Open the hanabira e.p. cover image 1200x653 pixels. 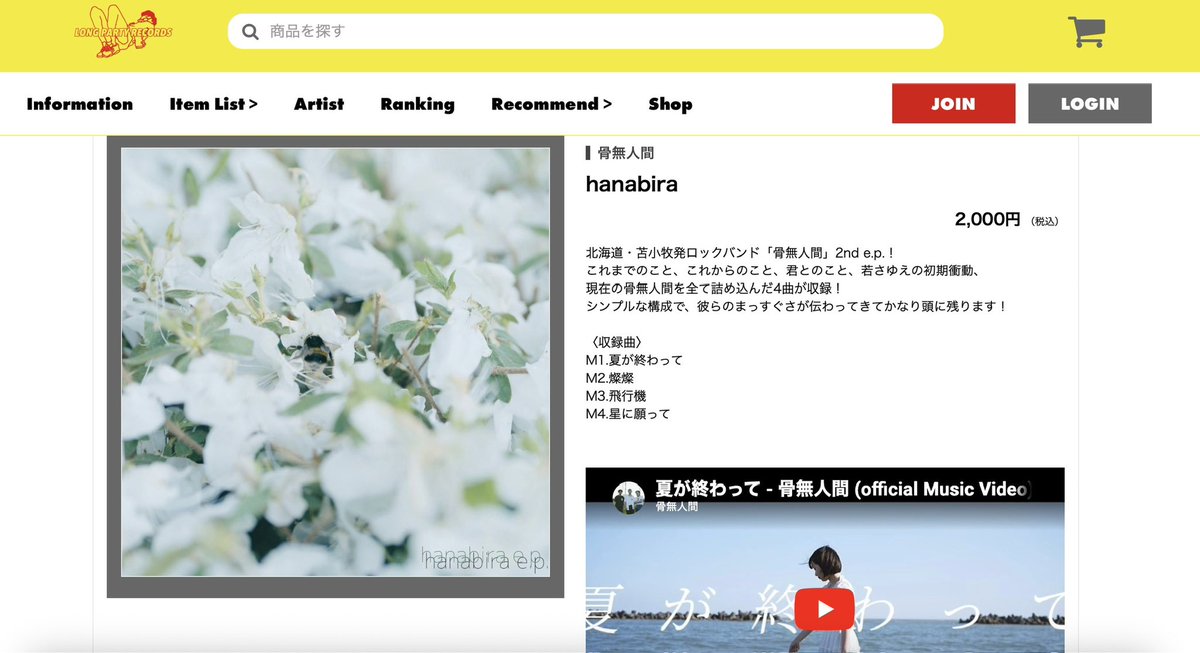point(335,362)
